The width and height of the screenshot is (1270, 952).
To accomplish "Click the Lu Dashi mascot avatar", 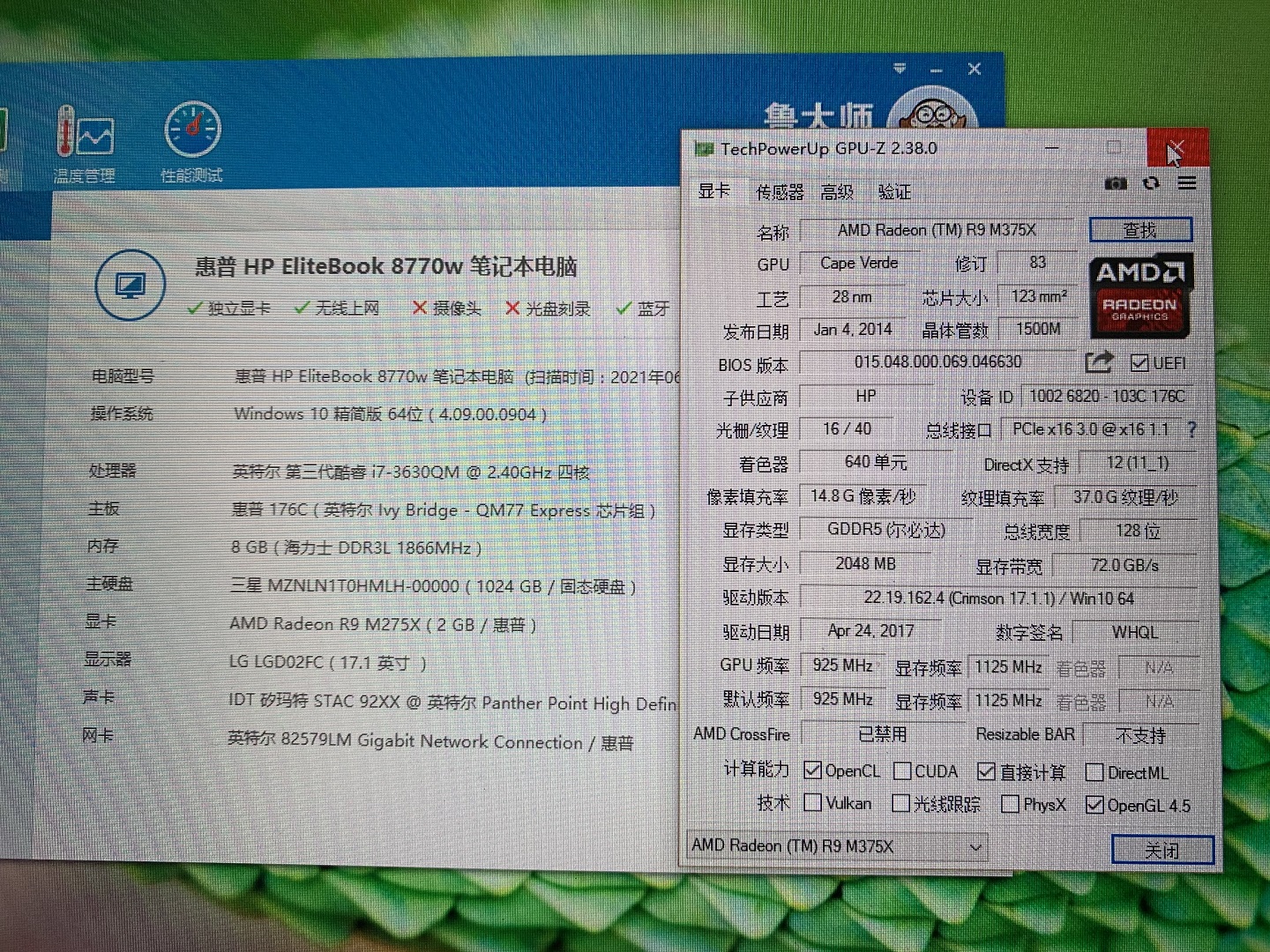I will click(933, 111).
